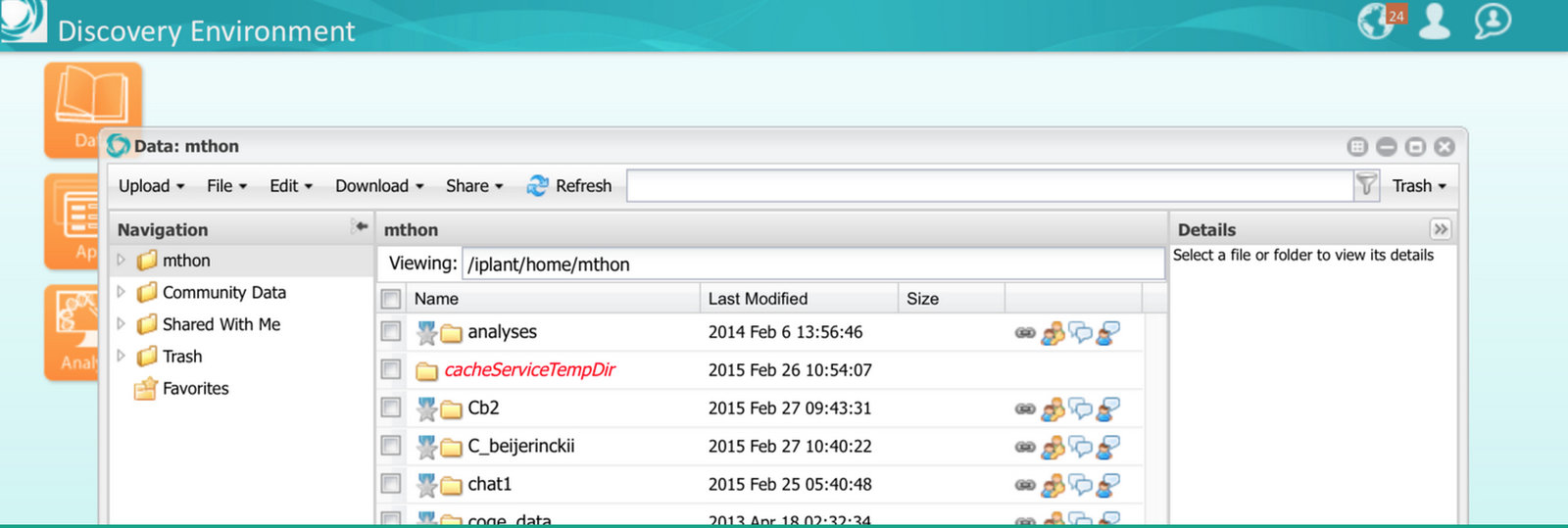Screen dimensions: 1568x528
Task: Click the rightmost user-chat icon in analyses row
Action: (1107, 333)
